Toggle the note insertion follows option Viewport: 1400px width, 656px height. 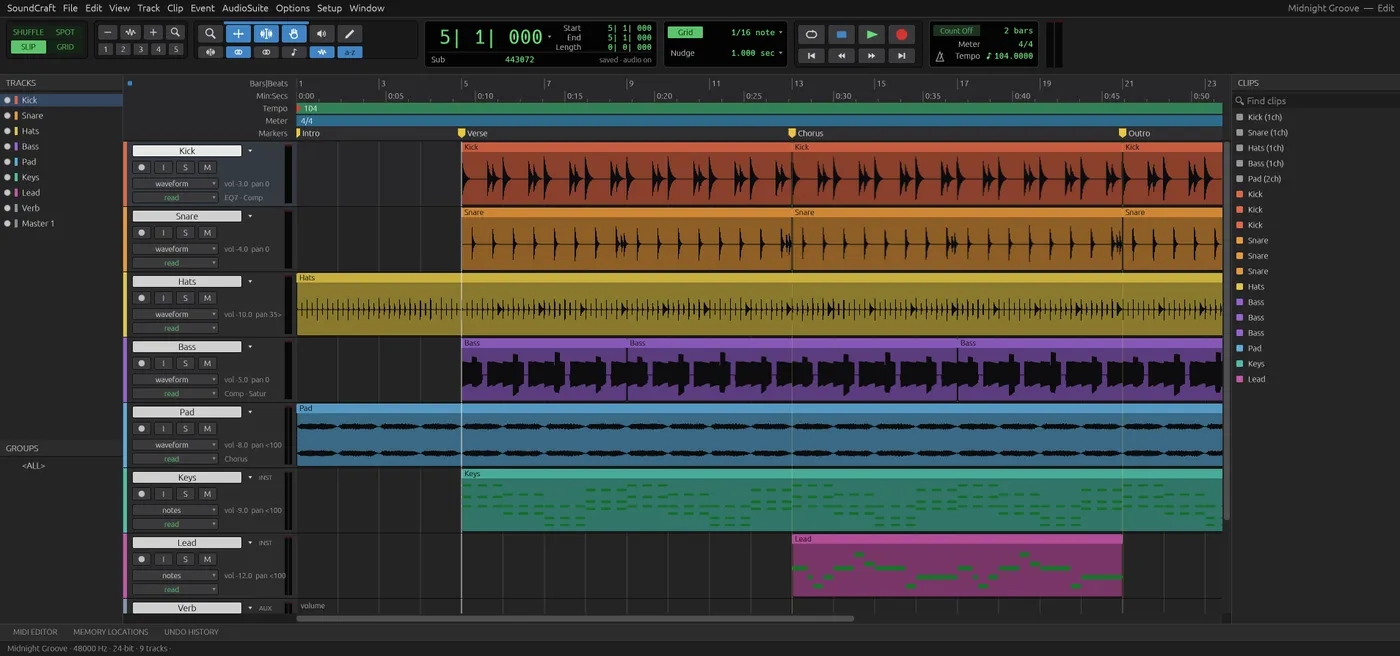click(x=293, y=52)
